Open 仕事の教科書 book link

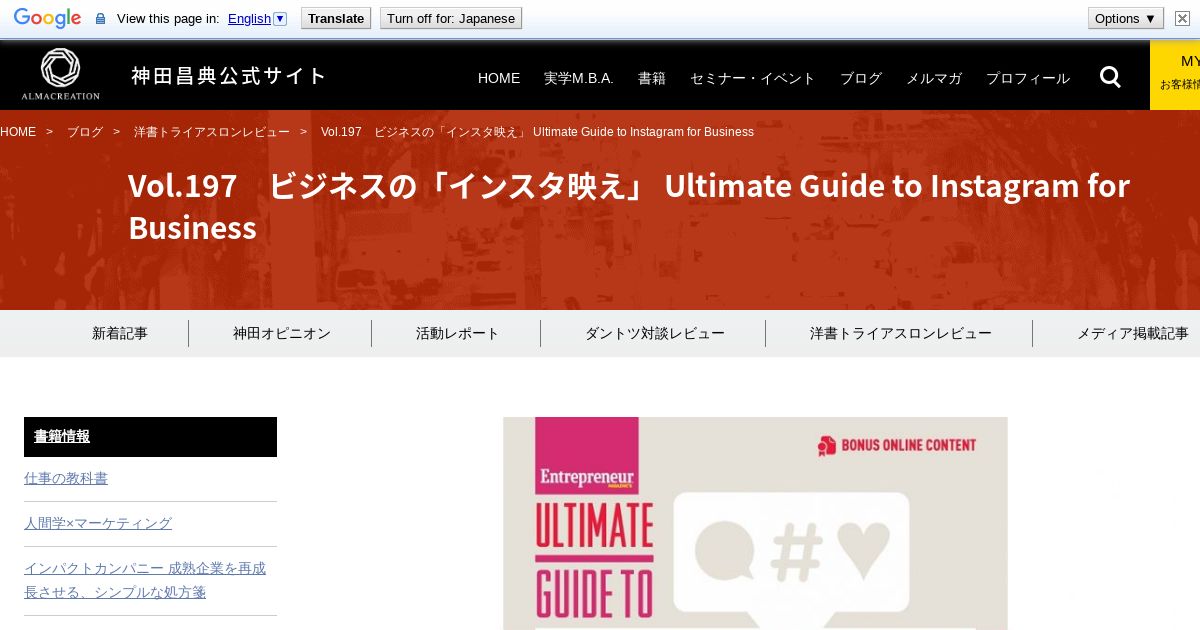pyautogui.click(x=66, y=478)
